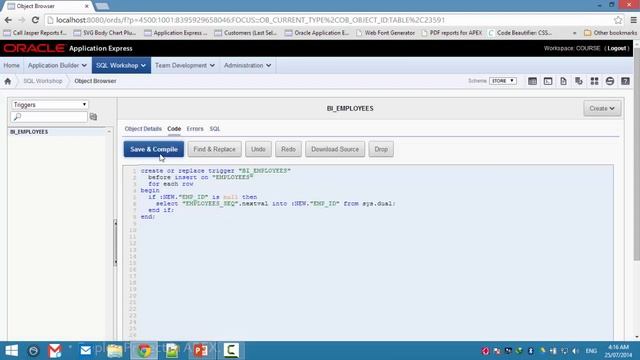Expand the bookmarks bar overflow arrow
The height and width of the screenshot is (360, 640).
pyautogui.click(x=574, y=33)
